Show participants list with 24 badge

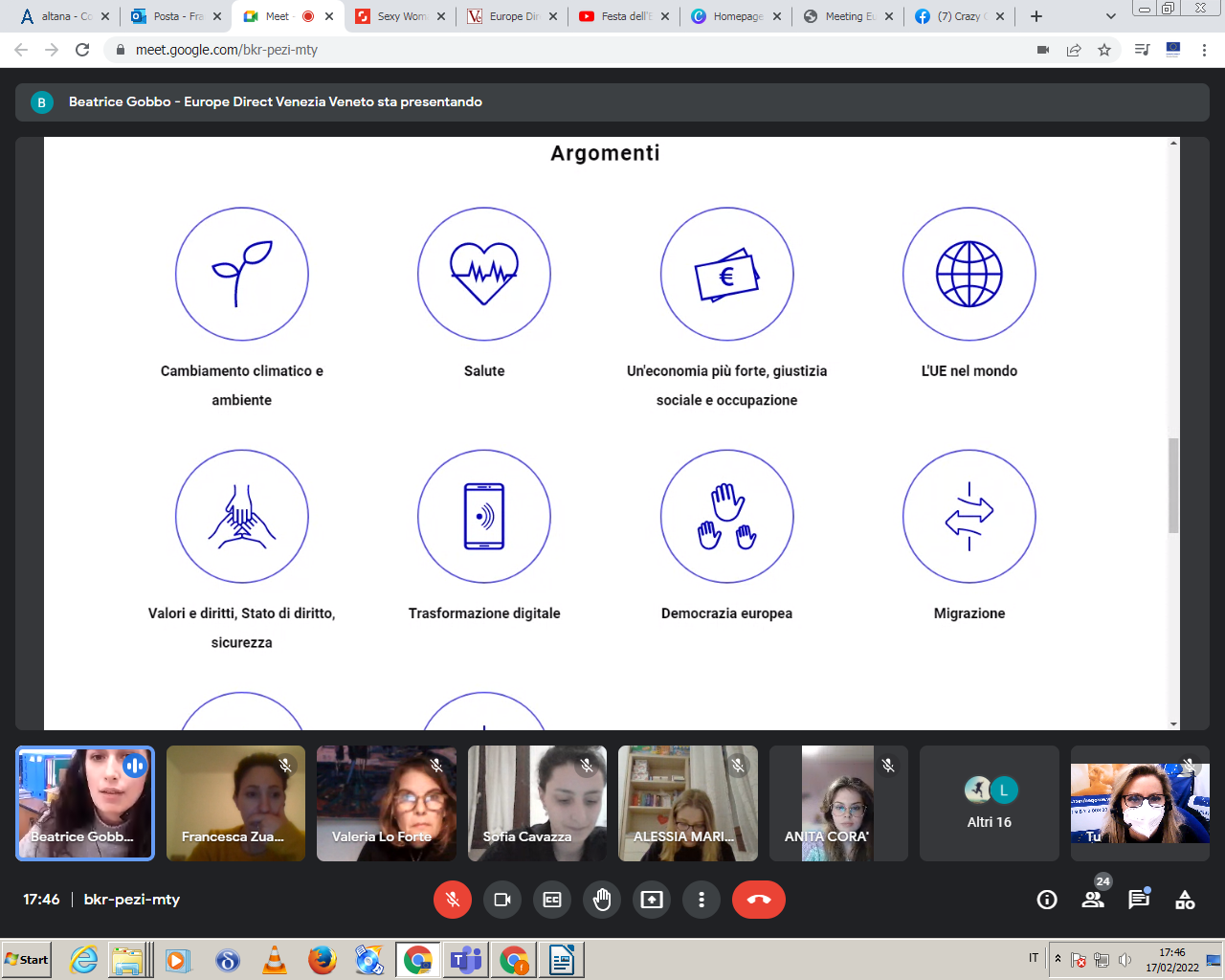coord(1093,898)
